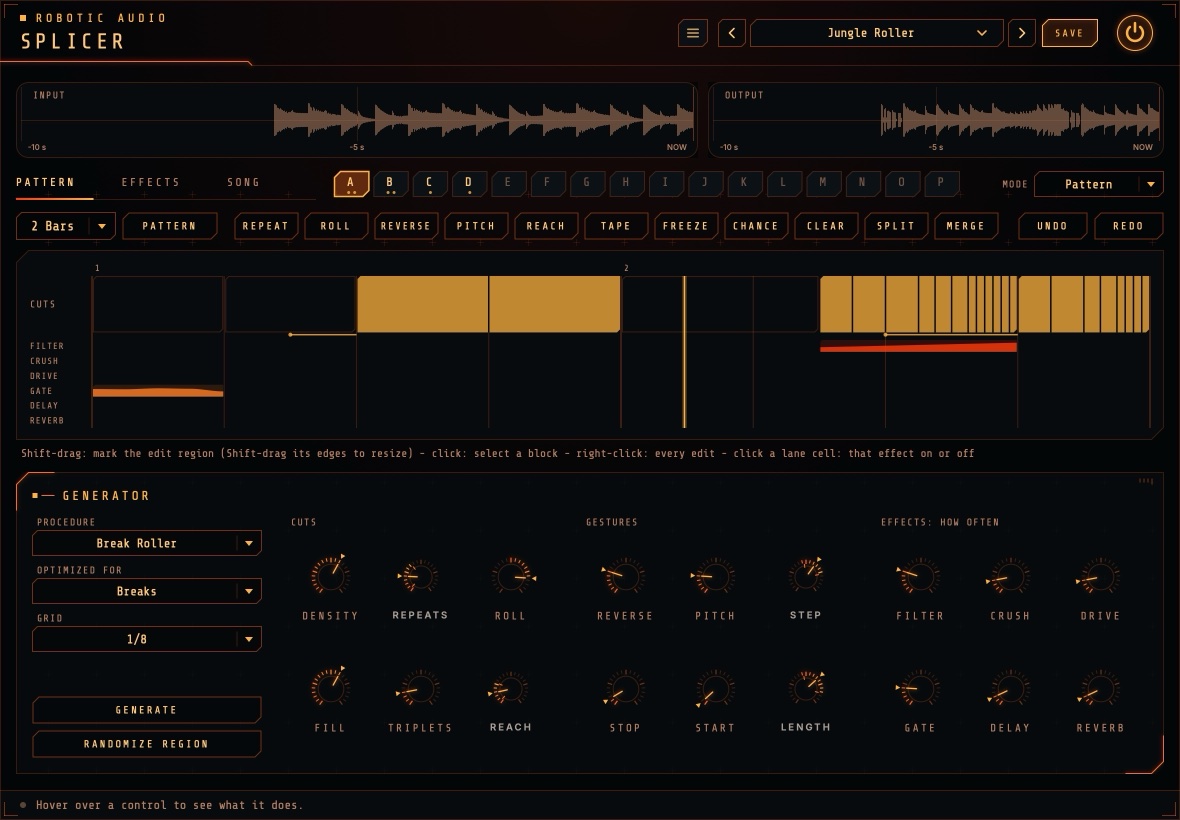
Task: Click the DENSITY knob
Action: (x=330, y=576)
